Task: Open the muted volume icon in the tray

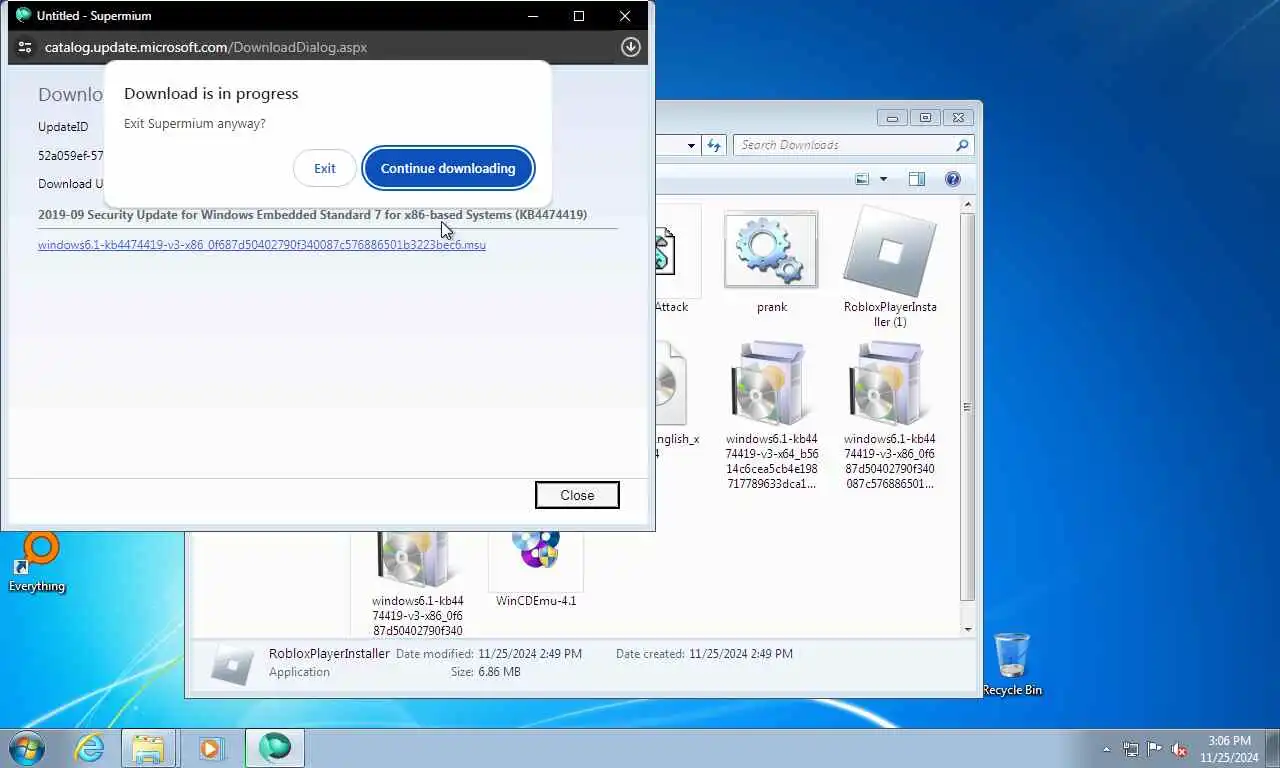Action: (1179, 749)
